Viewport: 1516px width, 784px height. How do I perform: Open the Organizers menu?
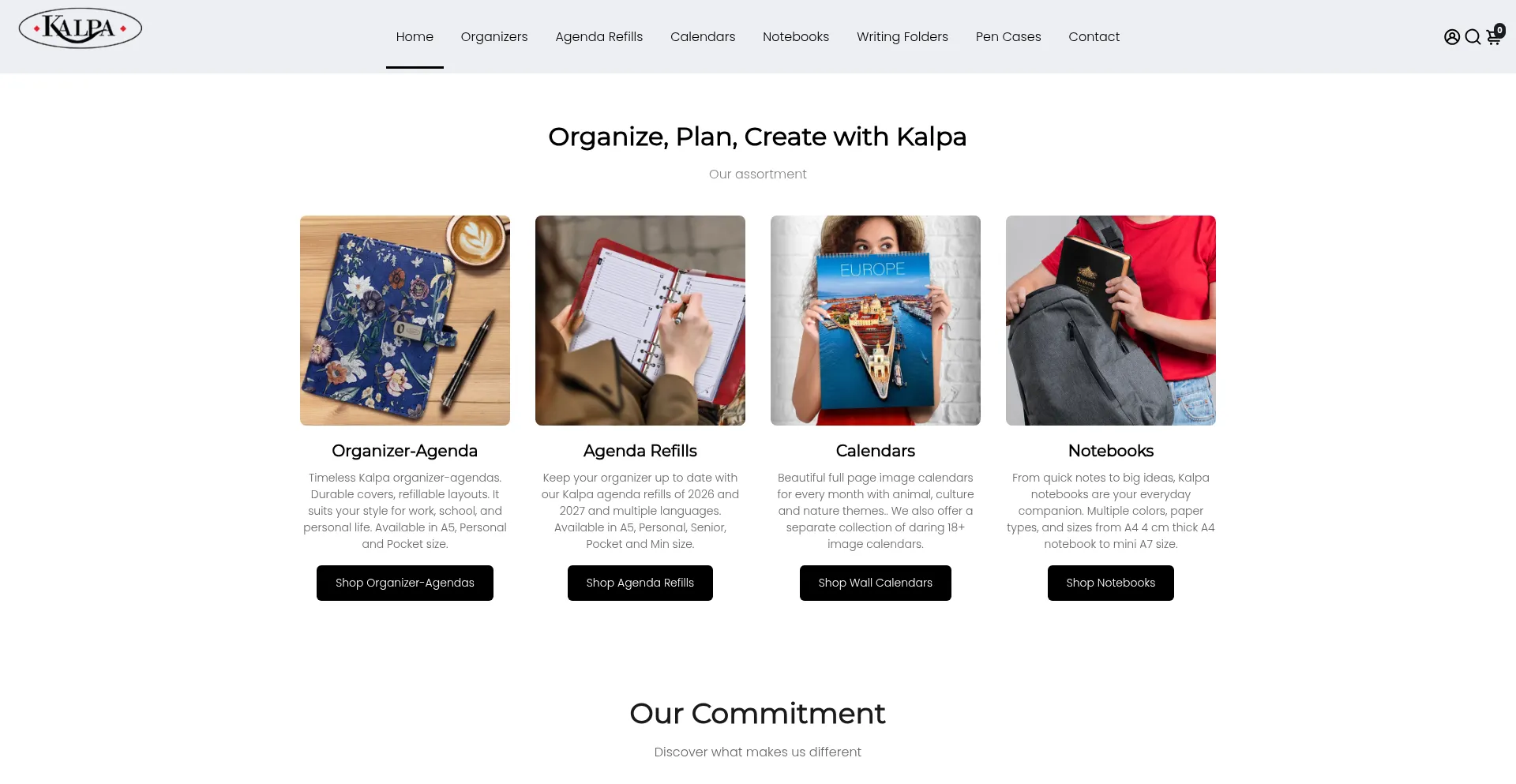coord(494,37)
